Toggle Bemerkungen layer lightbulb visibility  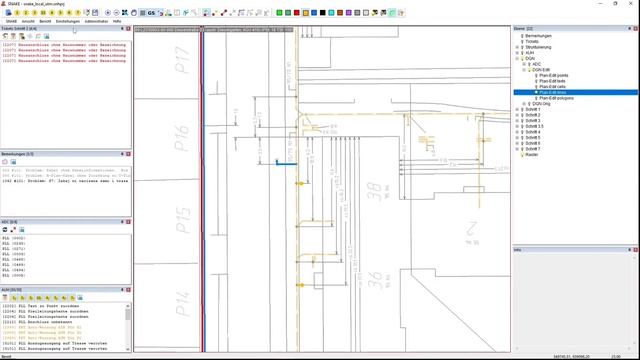point(522,36)
